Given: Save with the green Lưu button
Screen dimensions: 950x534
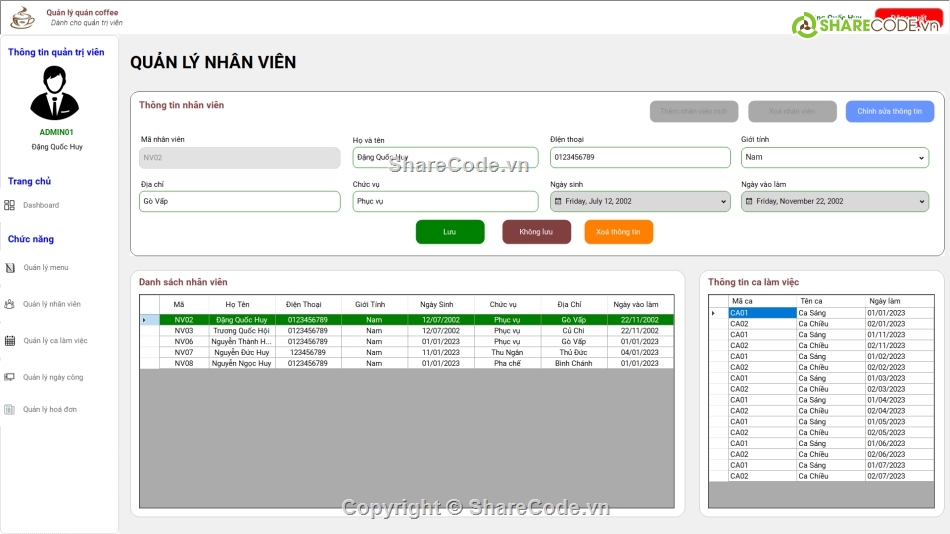Looking at the screenshot, I should click(x=450, y=232).
